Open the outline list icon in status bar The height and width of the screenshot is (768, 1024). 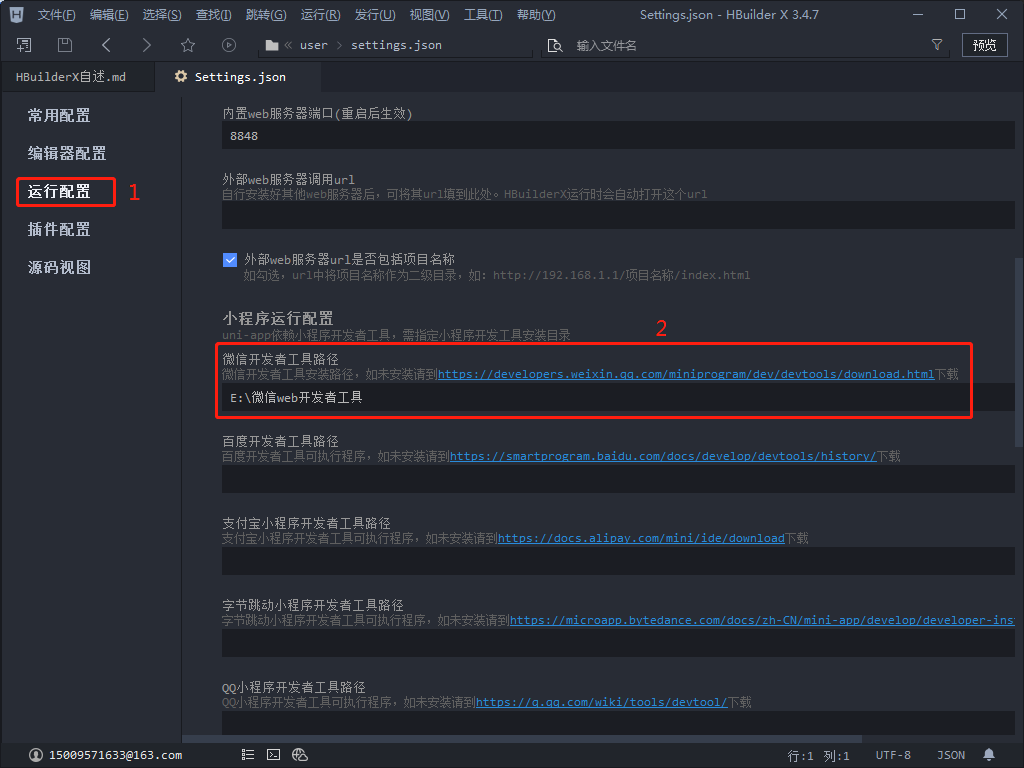point(248,755)
